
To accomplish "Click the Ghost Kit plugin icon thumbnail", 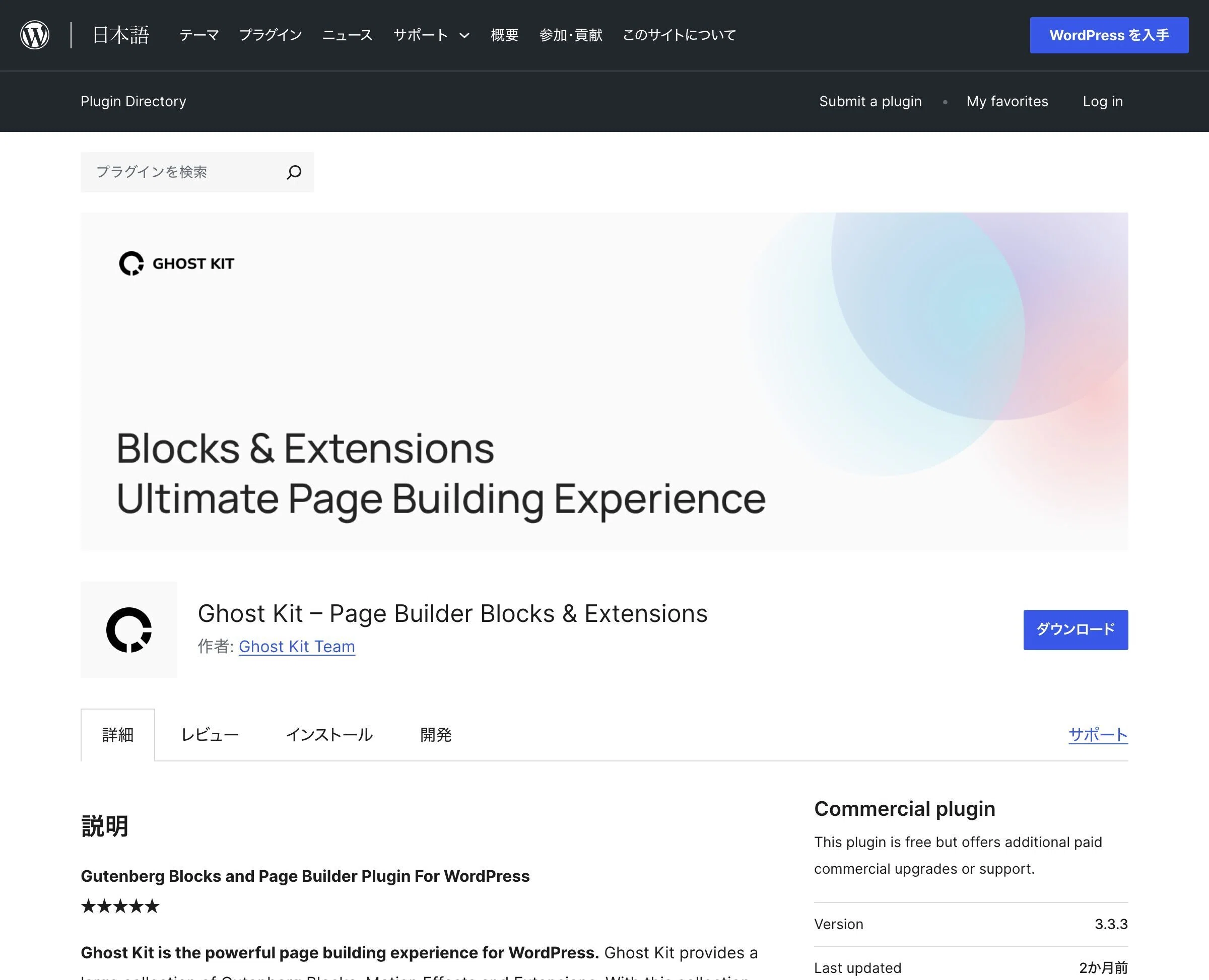I will [x=129, y=629].
